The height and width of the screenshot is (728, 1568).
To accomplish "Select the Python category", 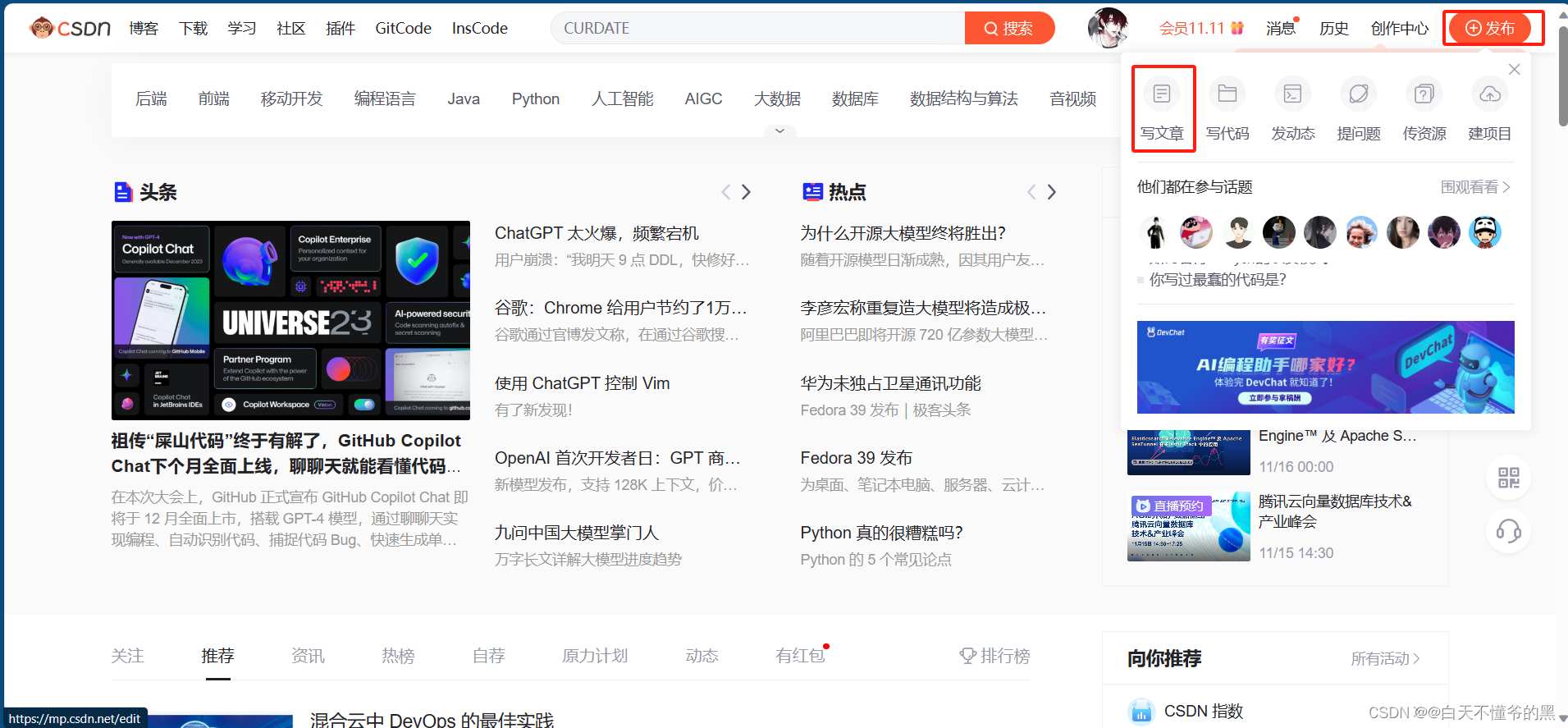I will click(536, 98).
